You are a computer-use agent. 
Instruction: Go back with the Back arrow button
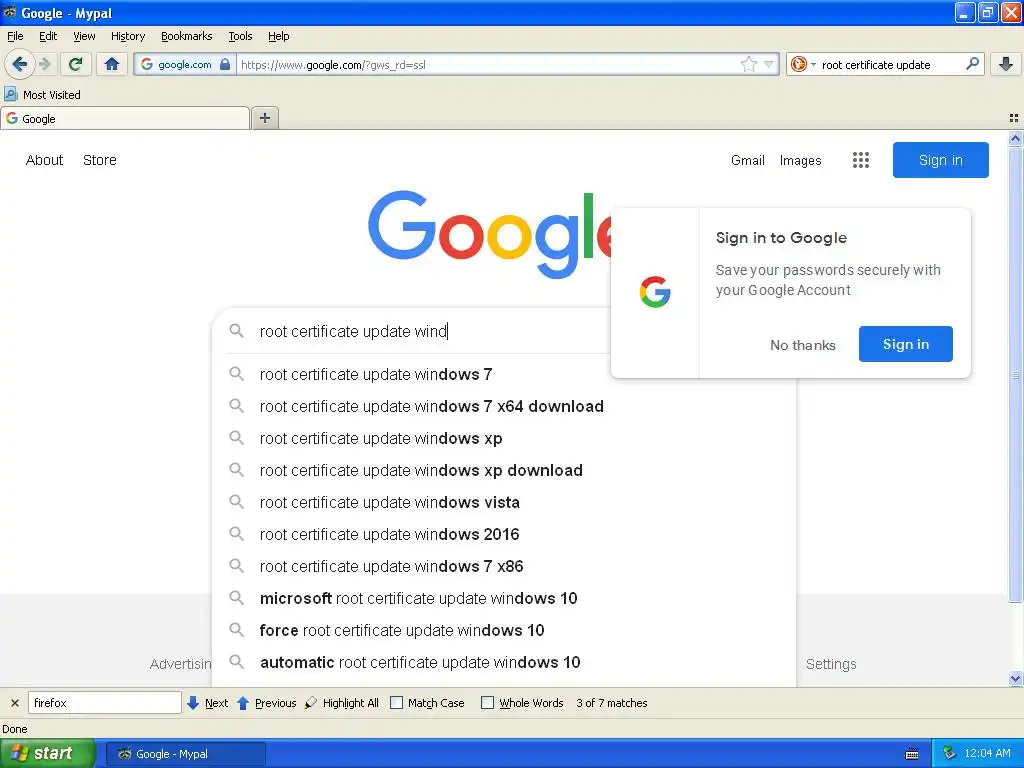coord(20,64)
